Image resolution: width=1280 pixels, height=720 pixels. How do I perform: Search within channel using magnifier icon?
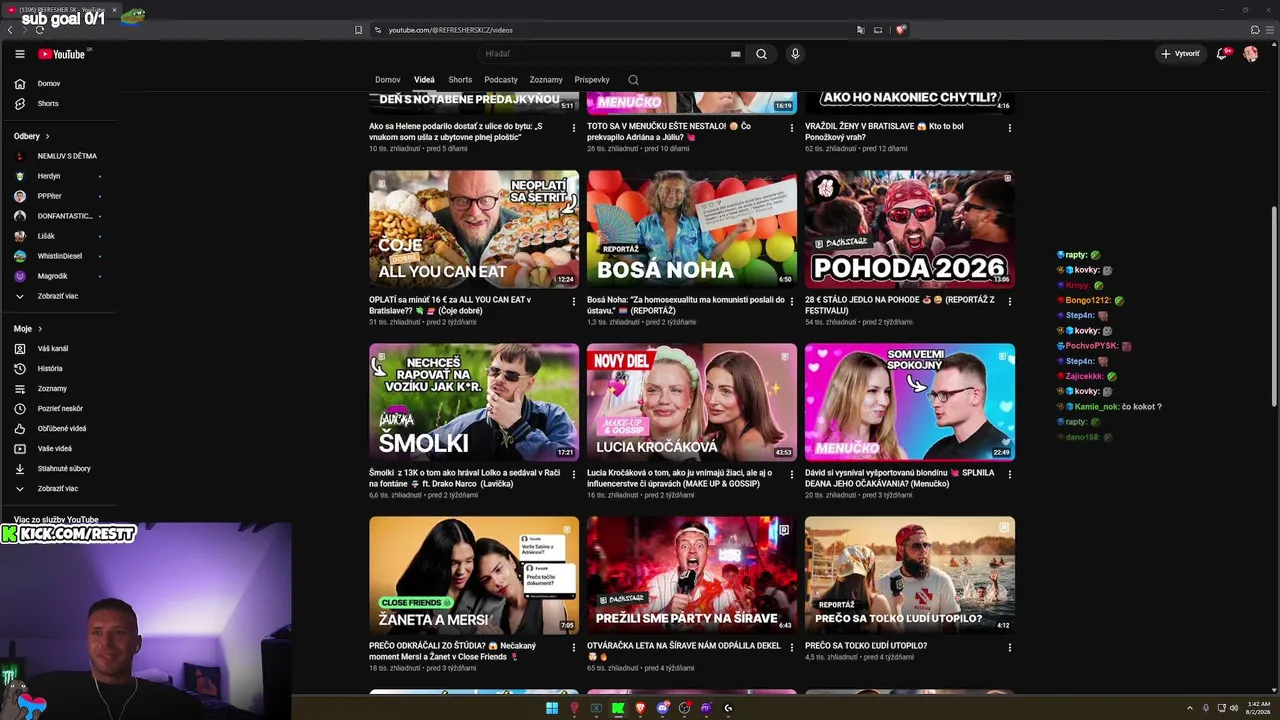(x=633, y=80)
